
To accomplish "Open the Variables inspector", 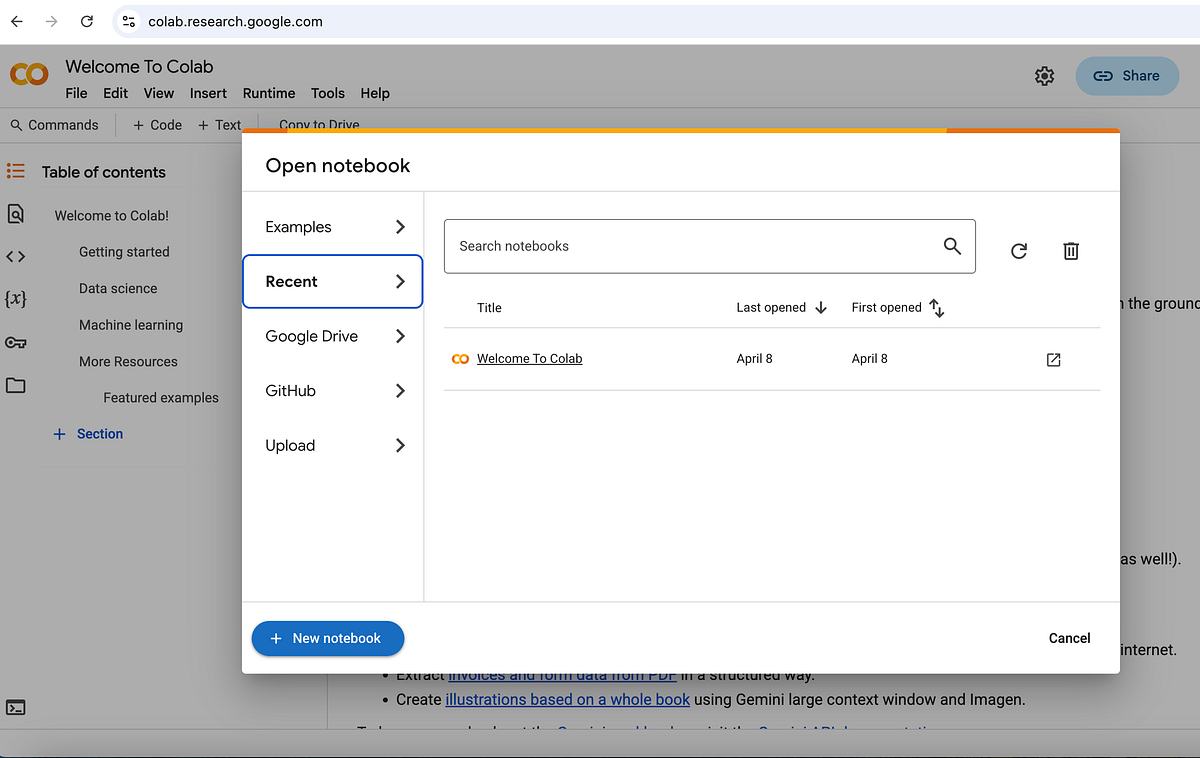I will coord(15,298).
